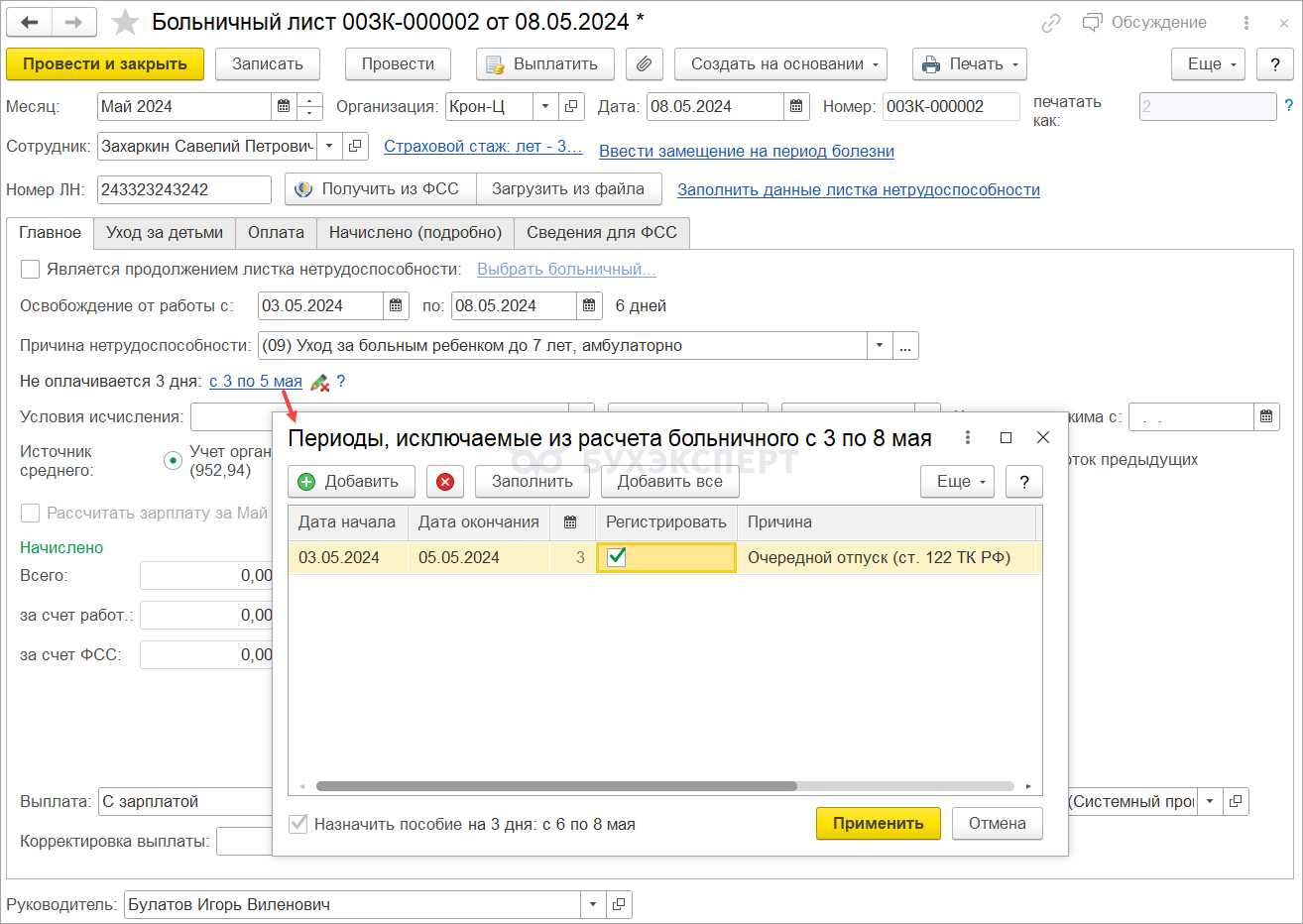
Task: Open dialog help with the question button
Action: pos(1024,482)
